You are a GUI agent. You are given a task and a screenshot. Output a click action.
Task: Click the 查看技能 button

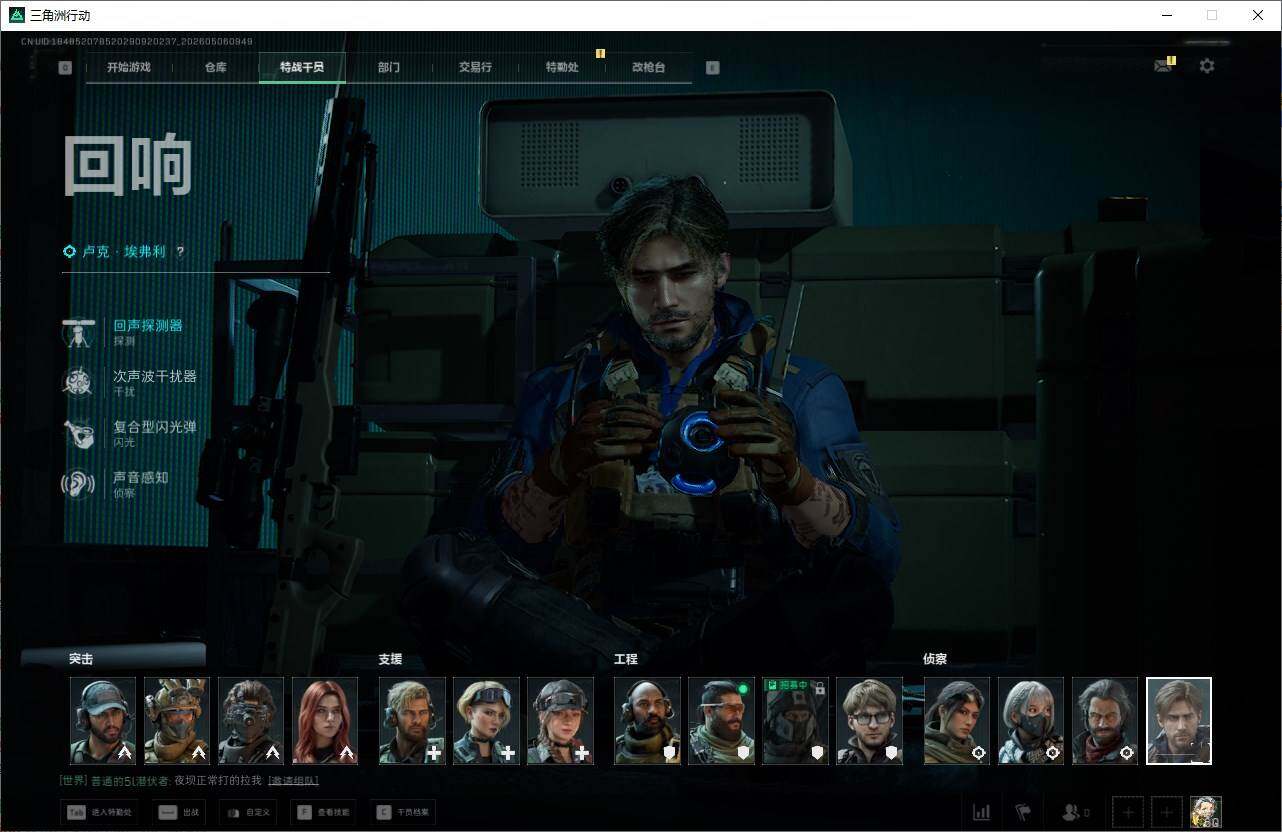[323, 812]
